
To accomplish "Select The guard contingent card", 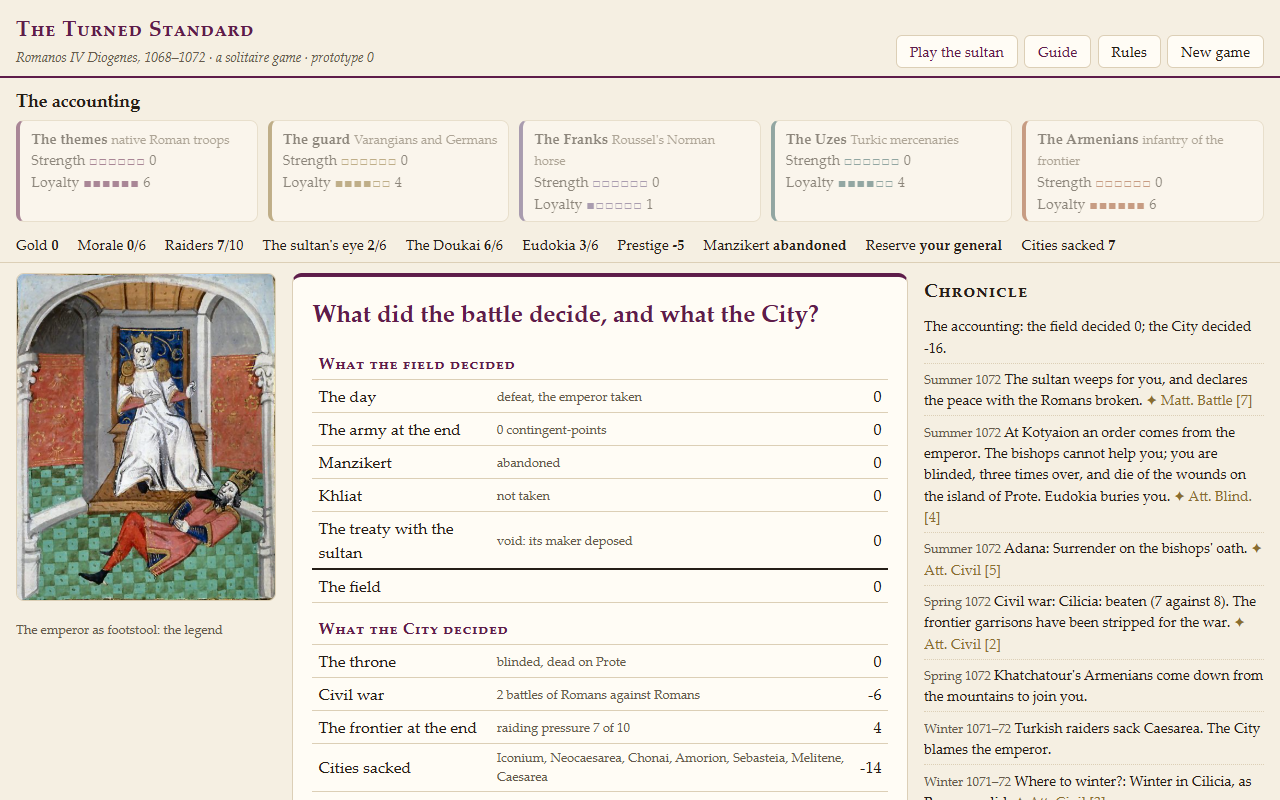I will coord(388,171).
